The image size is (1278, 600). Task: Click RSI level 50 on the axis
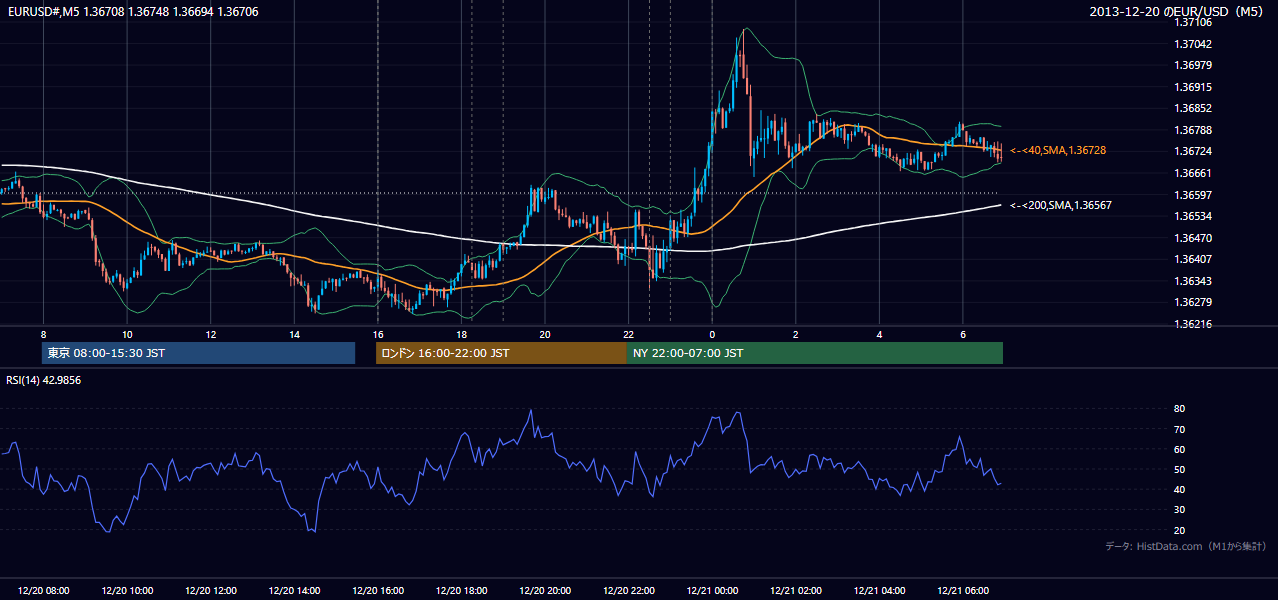[x=1180, y=469]
